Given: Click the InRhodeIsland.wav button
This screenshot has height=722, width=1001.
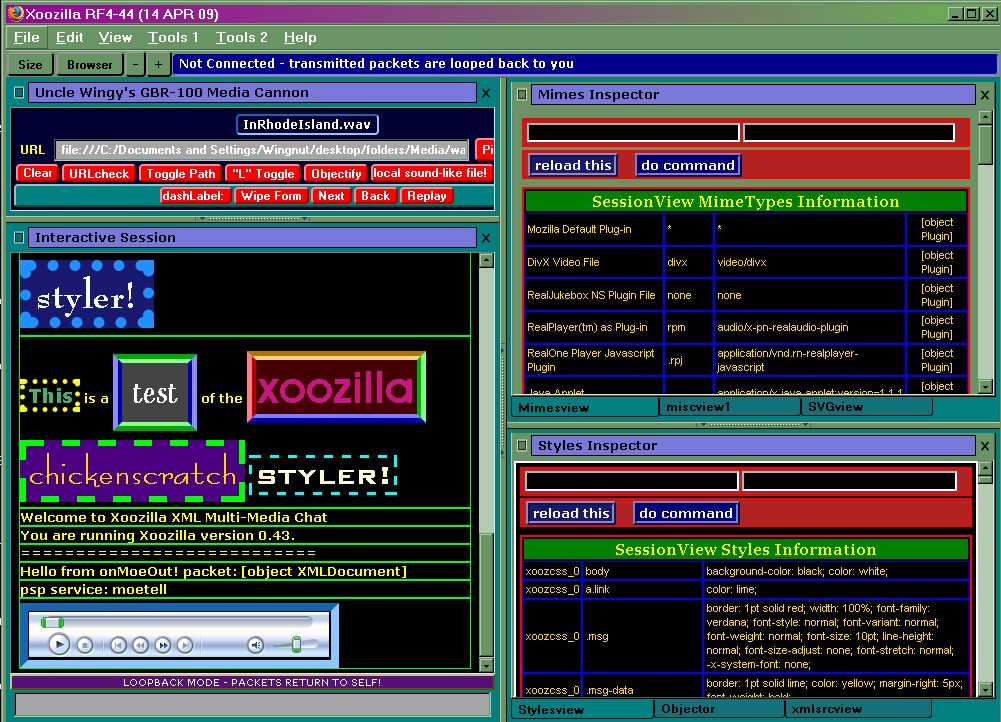Looking at the screenshot, I should tap(307, 124).
